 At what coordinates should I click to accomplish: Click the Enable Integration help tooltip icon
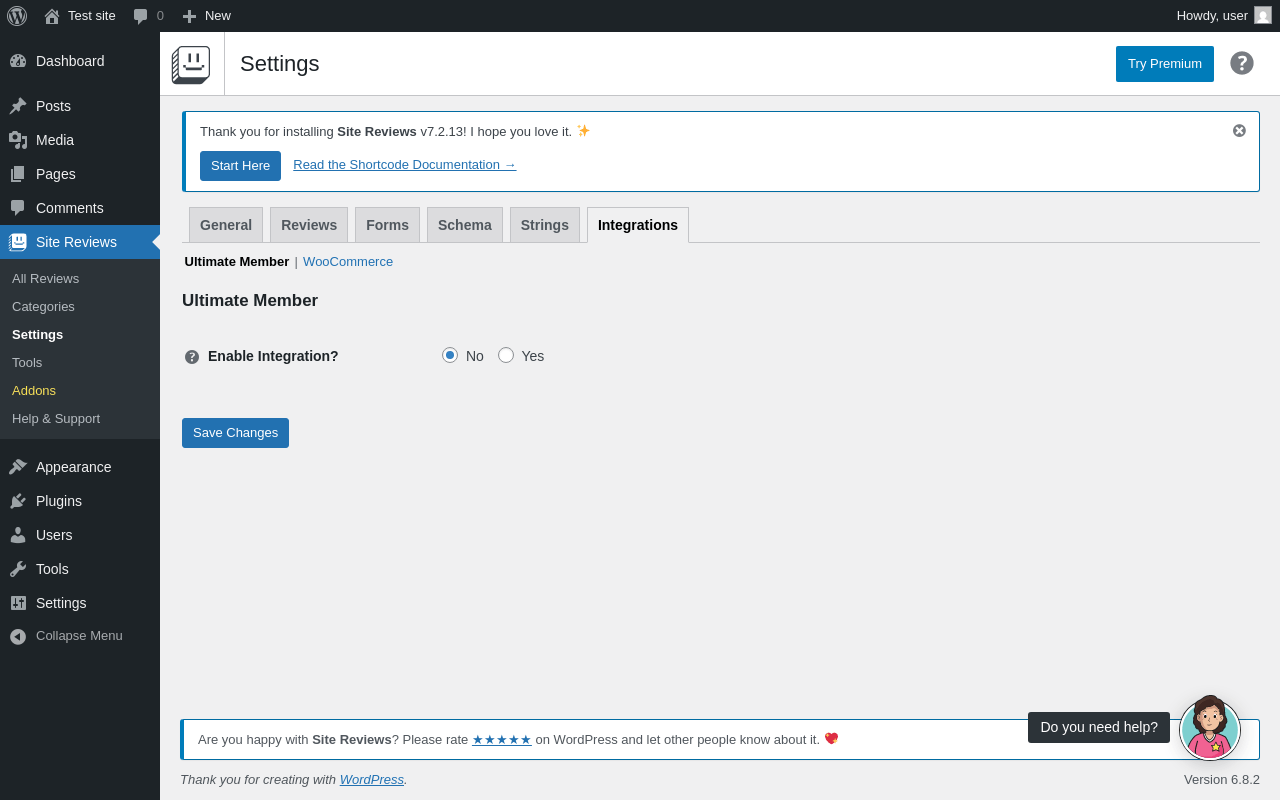(192, 357)
